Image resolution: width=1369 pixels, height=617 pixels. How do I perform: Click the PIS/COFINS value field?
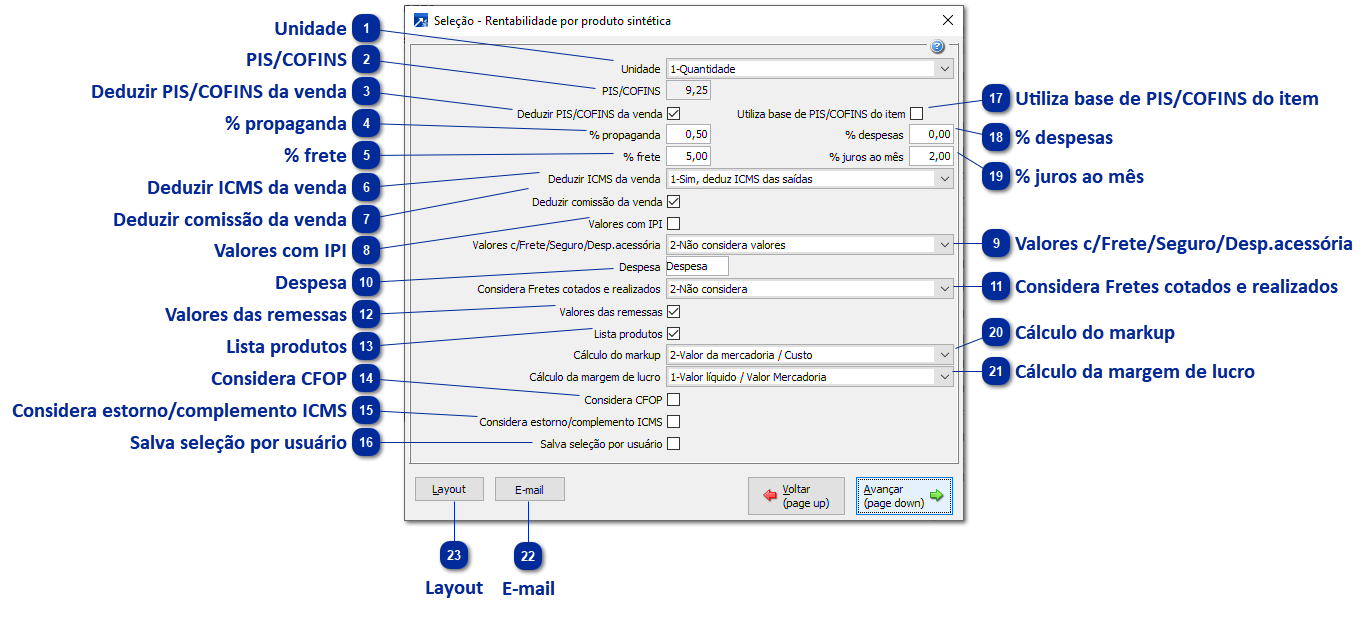(688, 90)
